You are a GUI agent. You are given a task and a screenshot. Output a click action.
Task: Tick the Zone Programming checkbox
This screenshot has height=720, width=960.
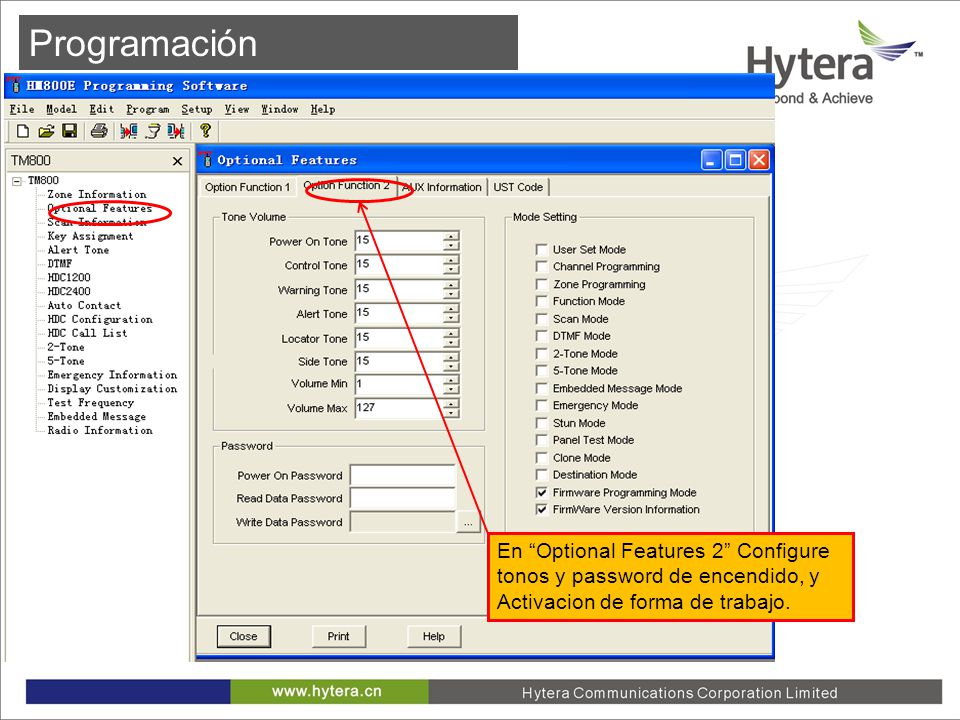tap(541, 284)
